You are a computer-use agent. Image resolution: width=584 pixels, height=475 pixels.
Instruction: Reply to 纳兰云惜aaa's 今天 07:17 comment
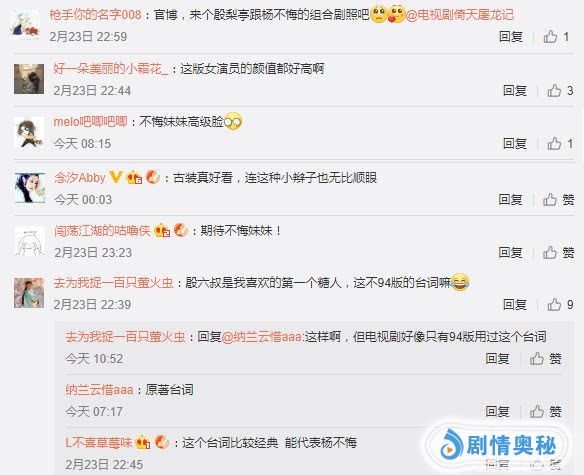tap(497, 412)
